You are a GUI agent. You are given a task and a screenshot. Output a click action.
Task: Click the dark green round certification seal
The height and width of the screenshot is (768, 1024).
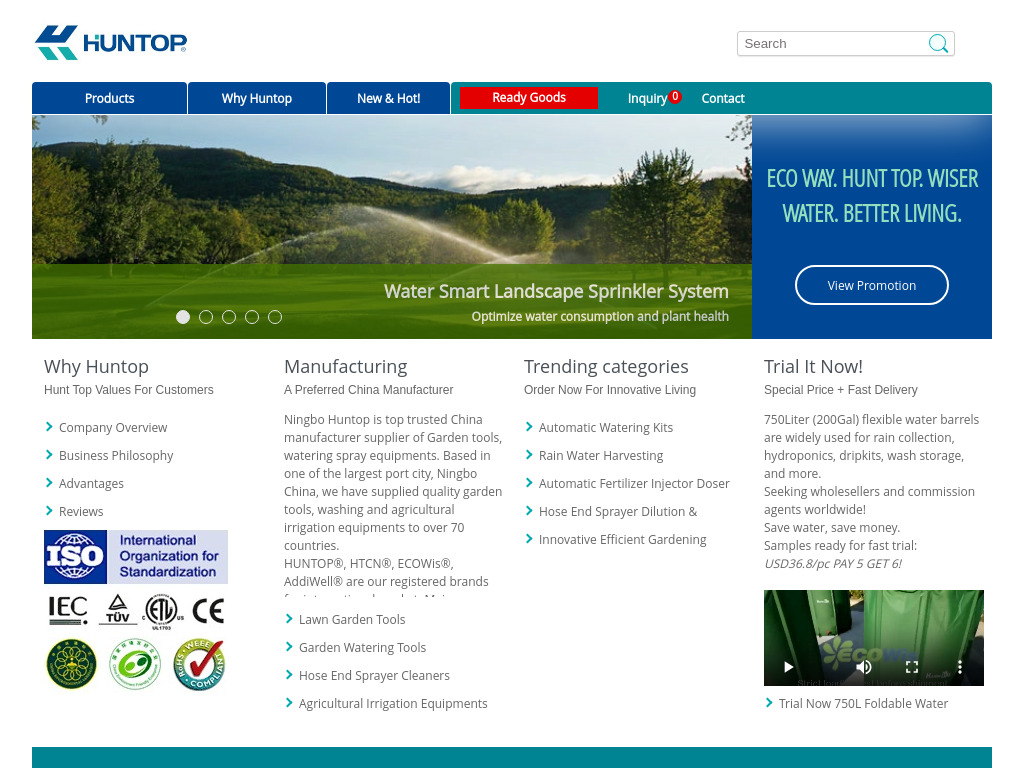coord(72,664)
